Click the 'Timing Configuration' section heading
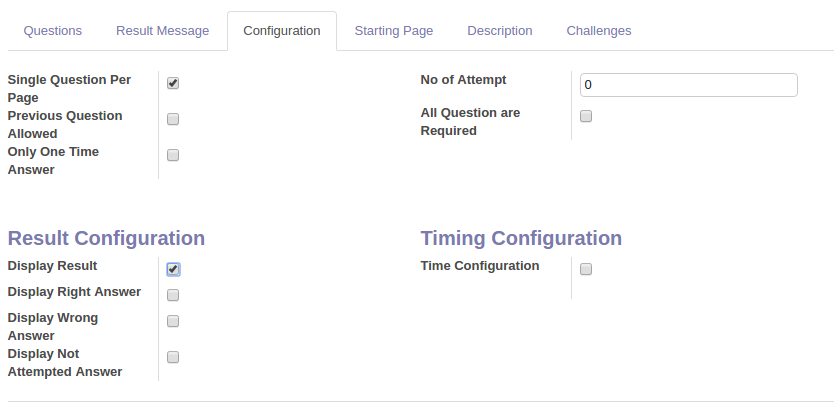The image size is (837, 406). tap(521, 238)
